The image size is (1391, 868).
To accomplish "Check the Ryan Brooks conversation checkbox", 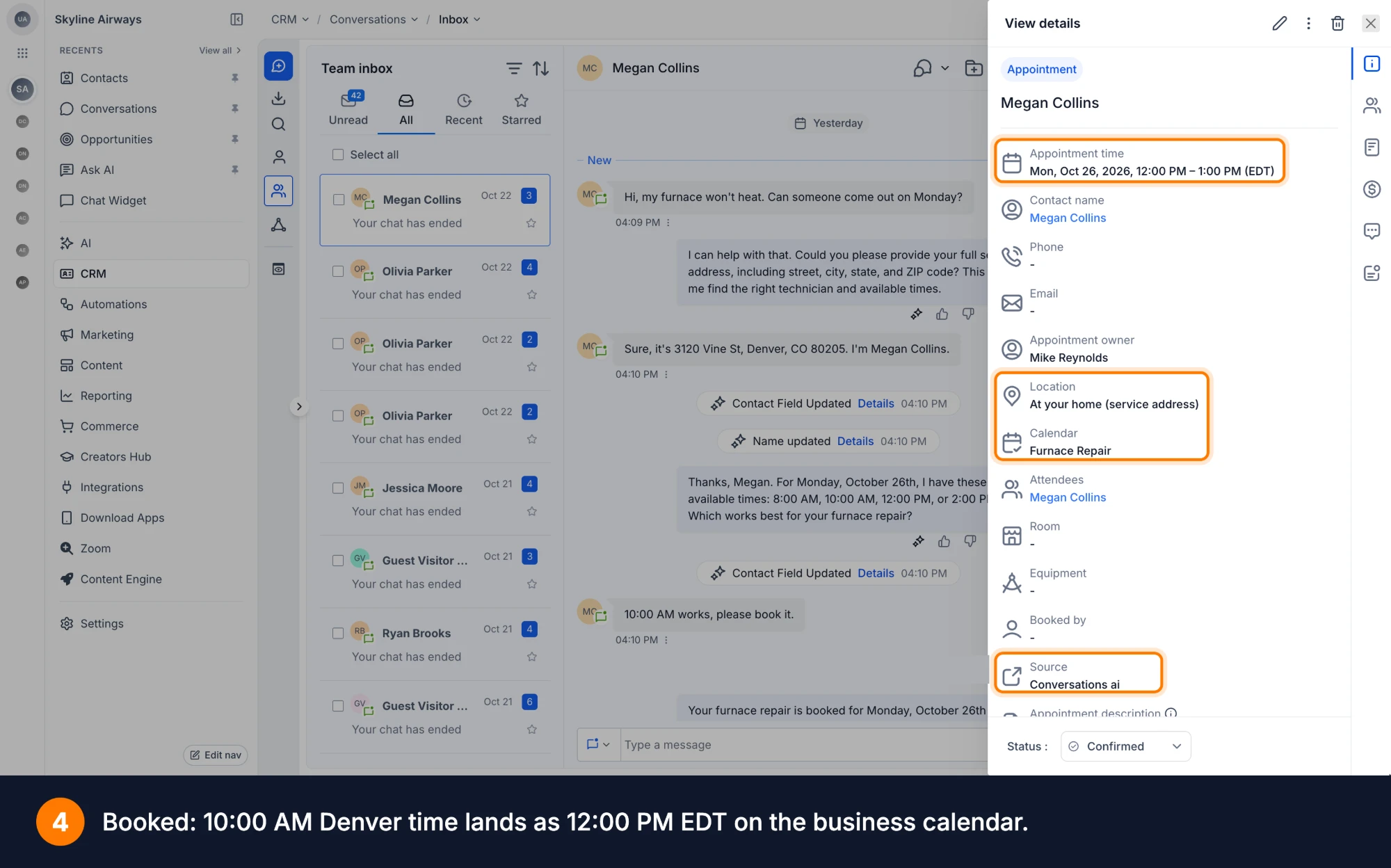I will [x=338, y=634].
